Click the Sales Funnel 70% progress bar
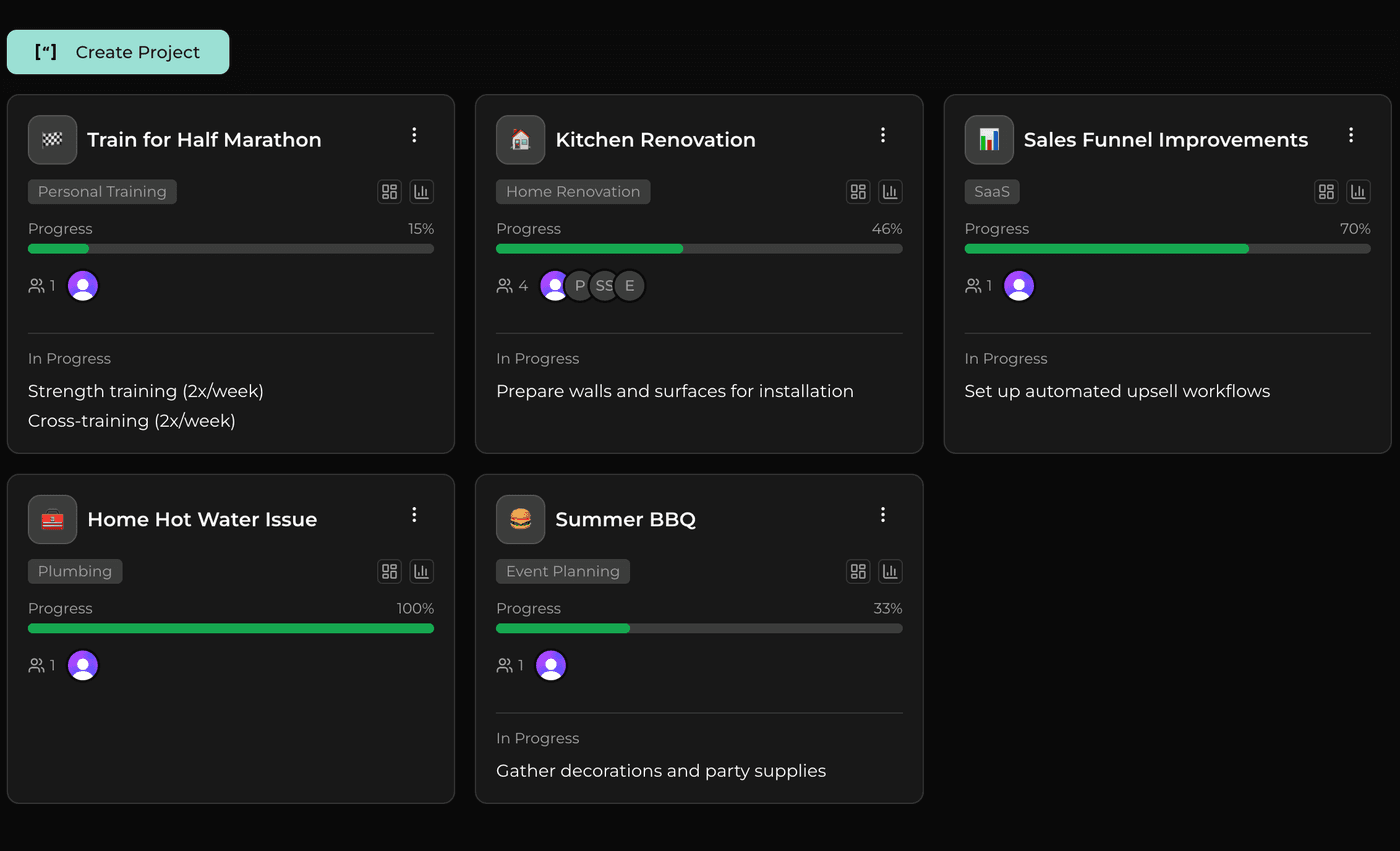Viewport: 1400px width, 851px height. [x=1168, y=249]
